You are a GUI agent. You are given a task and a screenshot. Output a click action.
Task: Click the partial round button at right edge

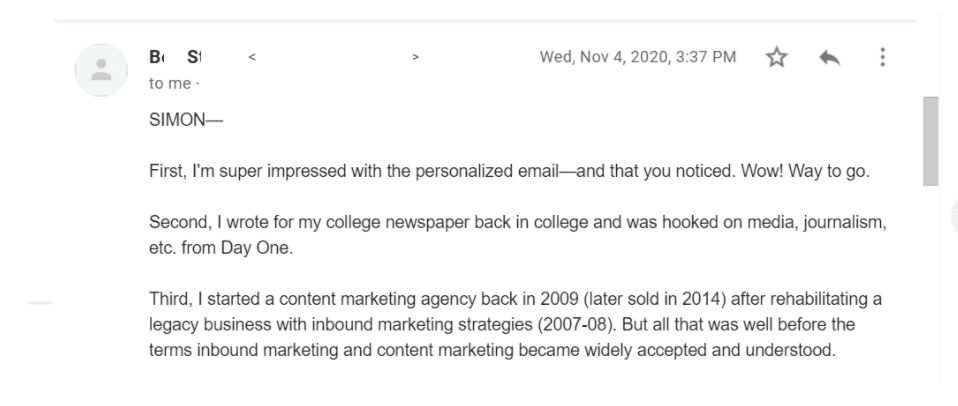[952, 217]
